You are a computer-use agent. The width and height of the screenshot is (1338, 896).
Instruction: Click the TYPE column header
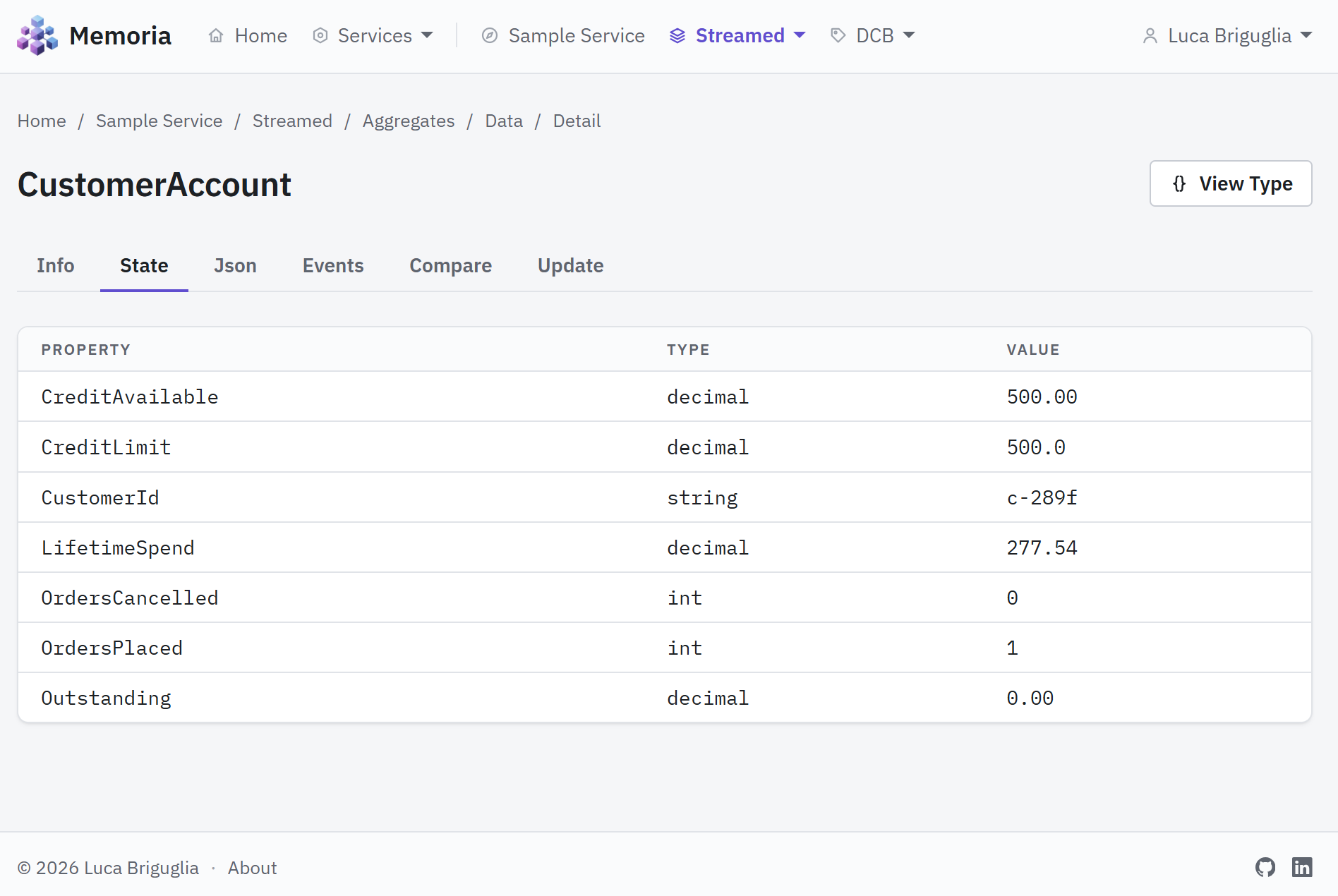pos(688,350)
